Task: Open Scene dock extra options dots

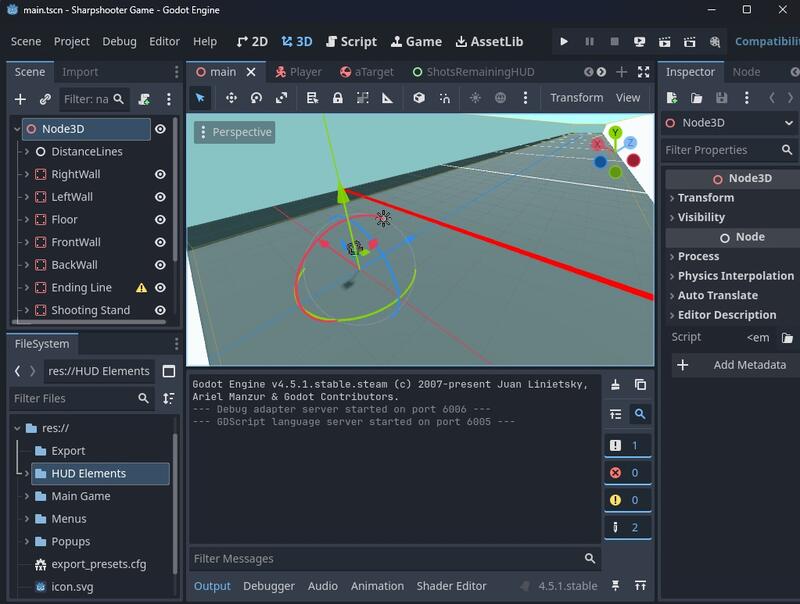Action: point(168,99)
